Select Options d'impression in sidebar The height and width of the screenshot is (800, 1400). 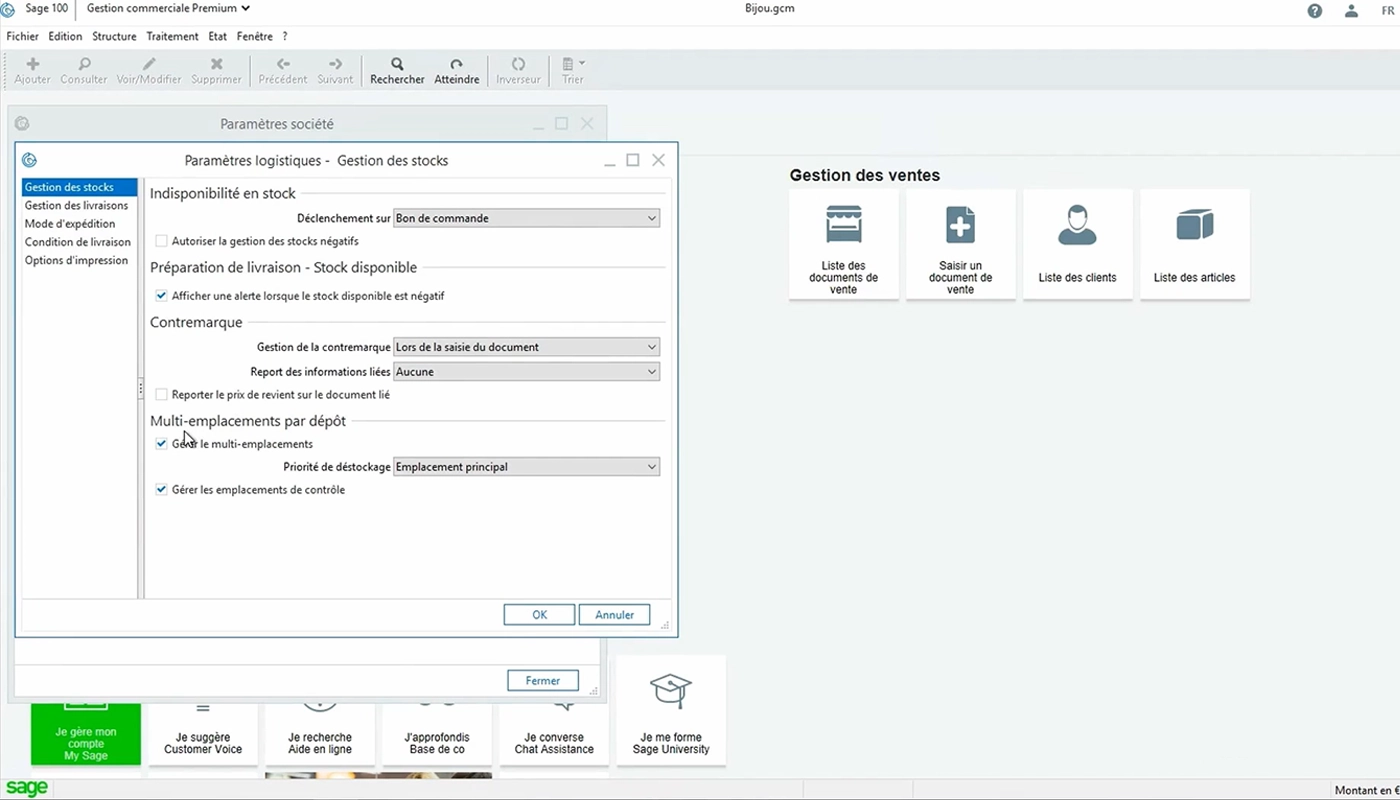pos(79,260)
